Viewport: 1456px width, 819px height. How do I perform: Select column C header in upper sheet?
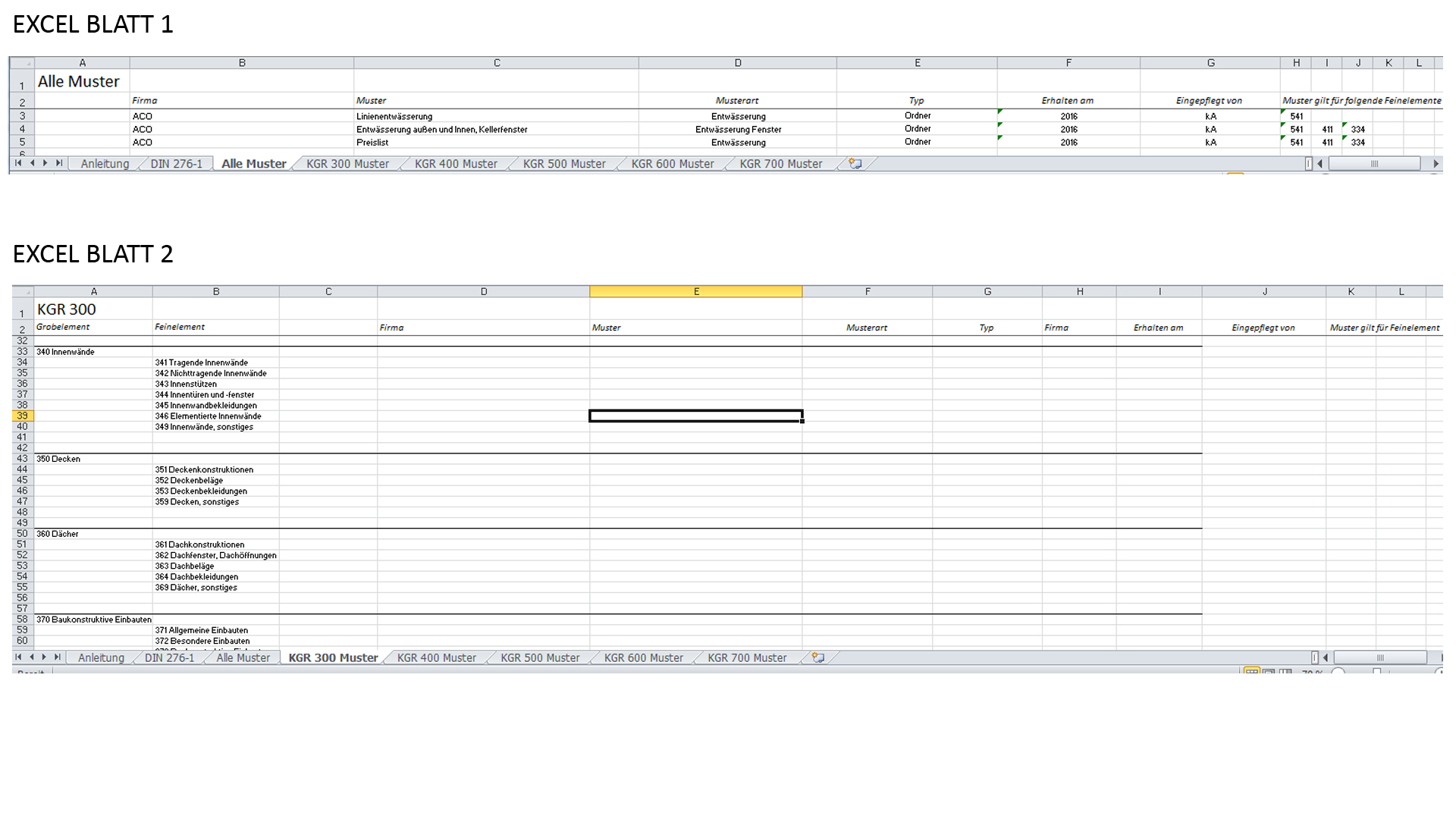pos(496,63)
